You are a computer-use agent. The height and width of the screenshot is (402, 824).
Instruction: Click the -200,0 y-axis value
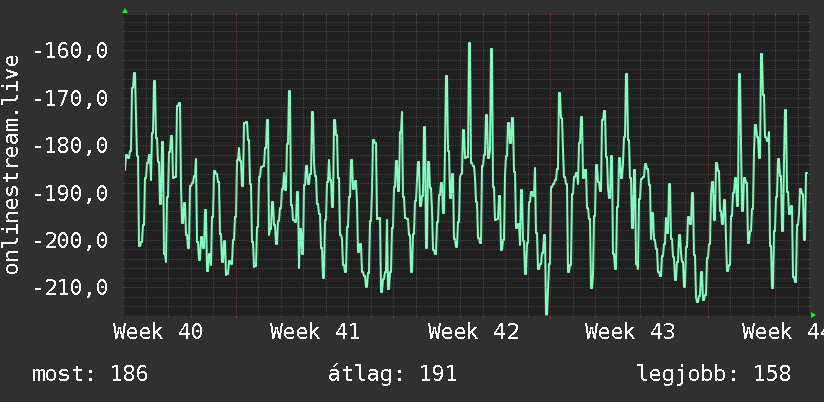tap(70, 241)
